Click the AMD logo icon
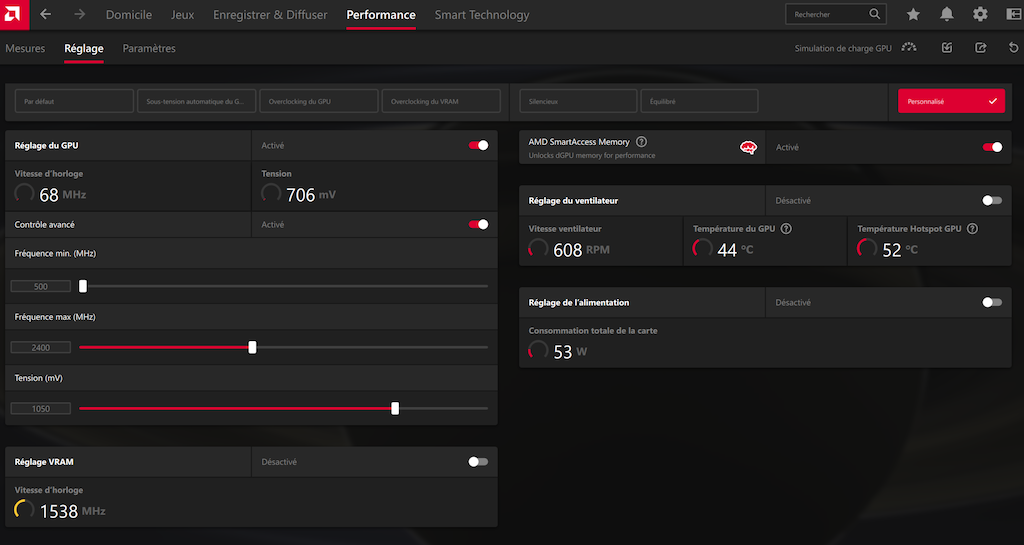This screenshot has height=545, width=1024. coord(14,14)
